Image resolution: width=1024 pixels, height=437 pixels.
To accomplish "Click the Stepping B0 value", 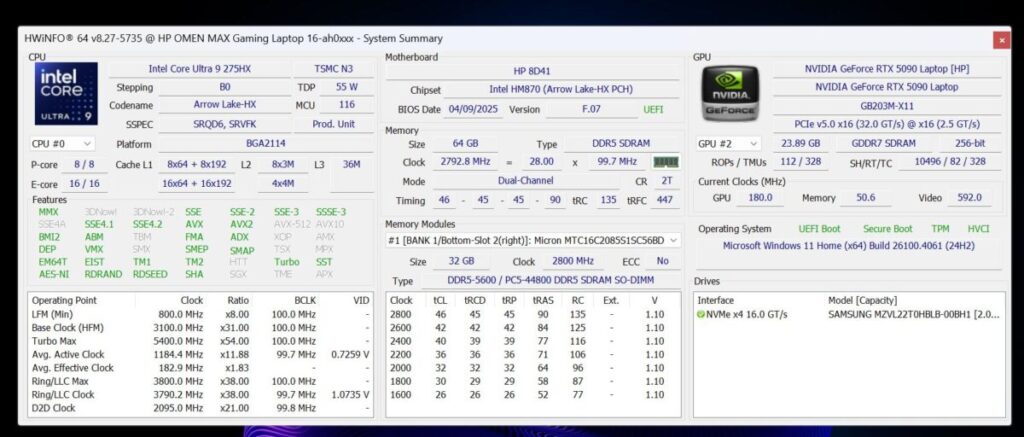I will point(225,87).
